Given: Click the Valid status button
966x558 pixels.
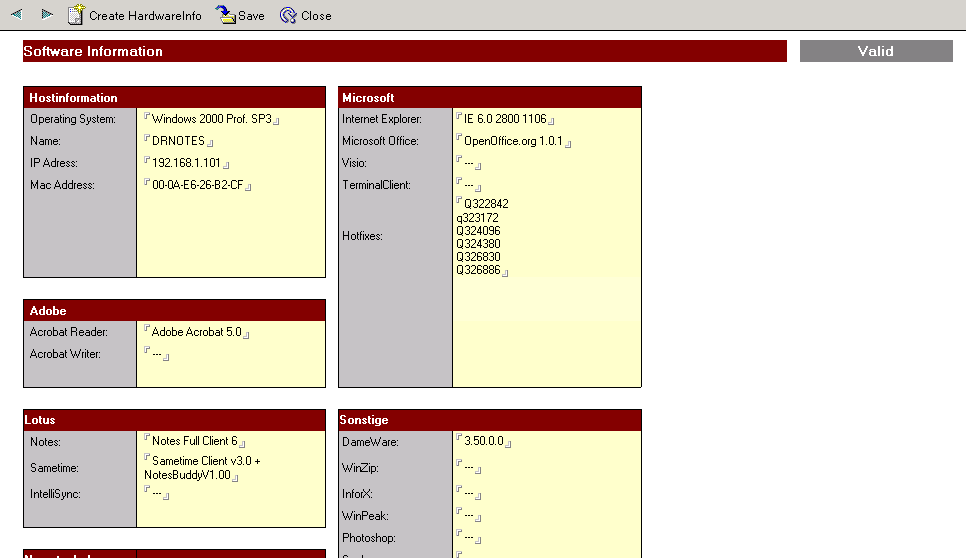Looking at the screenshot, I should coord(876,51).
